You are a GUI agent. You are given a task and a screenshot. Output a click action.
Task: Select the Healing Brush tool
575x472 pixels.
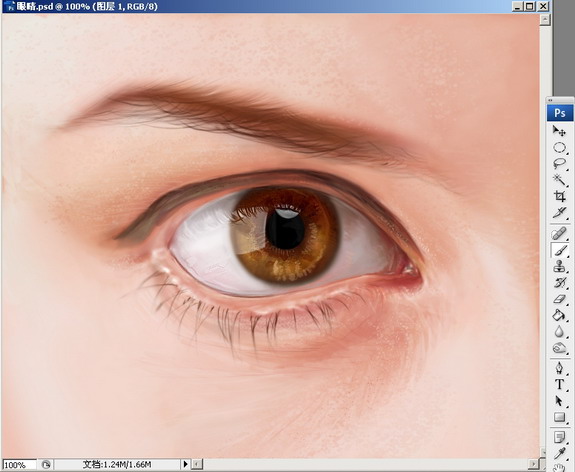tap(560, 234)
